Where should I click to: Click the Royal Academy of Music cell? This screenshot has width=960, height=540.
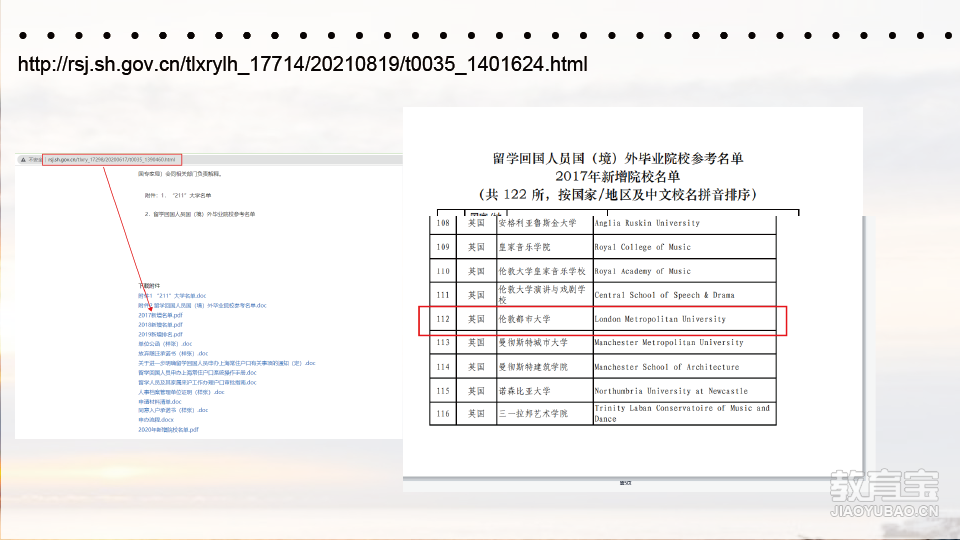[684, 271]
